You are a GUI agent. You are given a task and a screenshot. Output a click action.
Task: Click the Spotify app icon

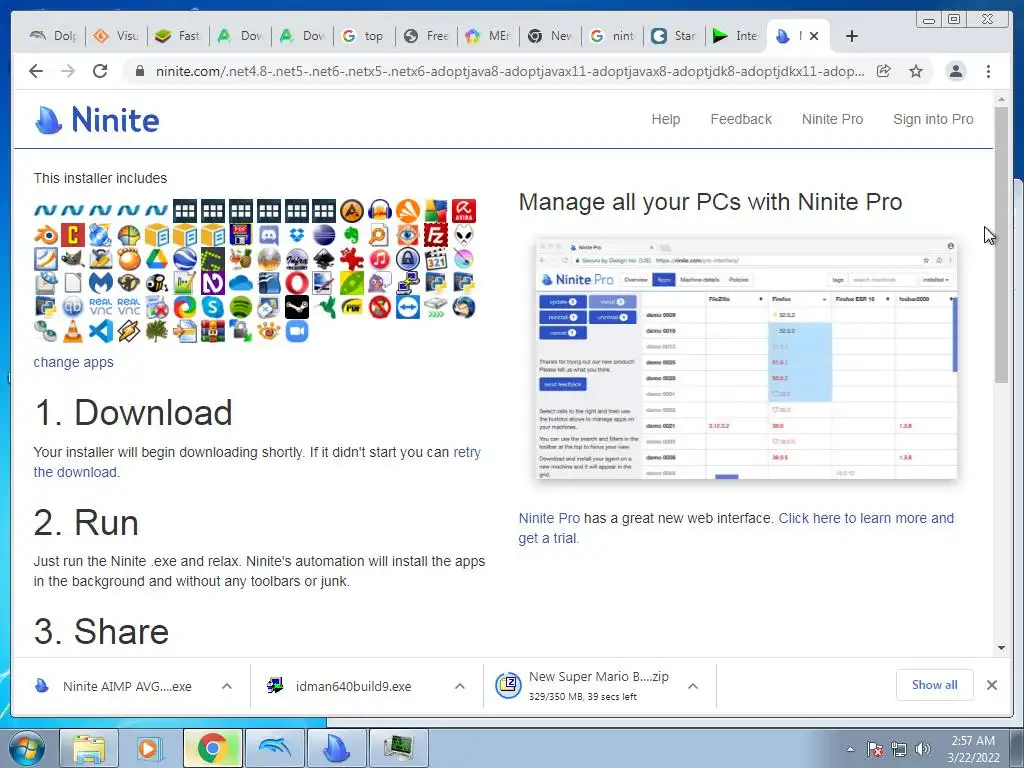click(x=241, y=307)
